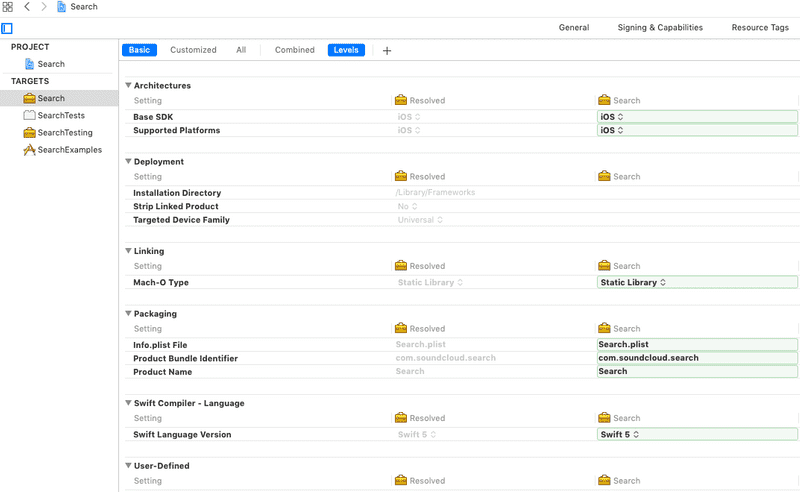Screen dimensions: 800x492
Task: Switch to Combined view
Action: coord(294,50)
